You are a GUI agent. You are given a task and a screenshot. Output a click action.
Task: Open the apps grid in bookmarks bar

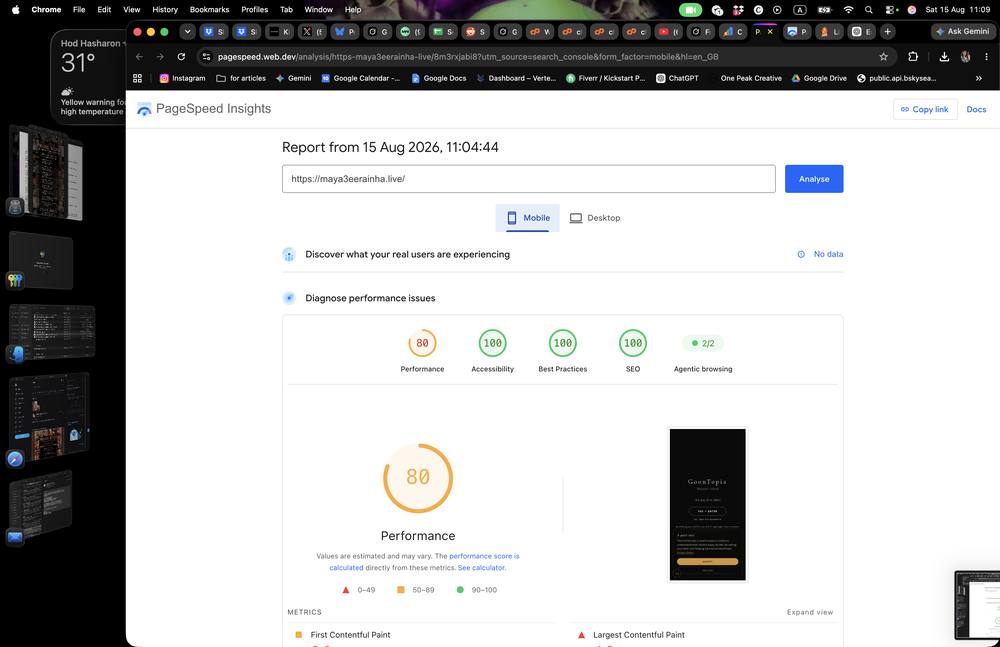point(137,78)
